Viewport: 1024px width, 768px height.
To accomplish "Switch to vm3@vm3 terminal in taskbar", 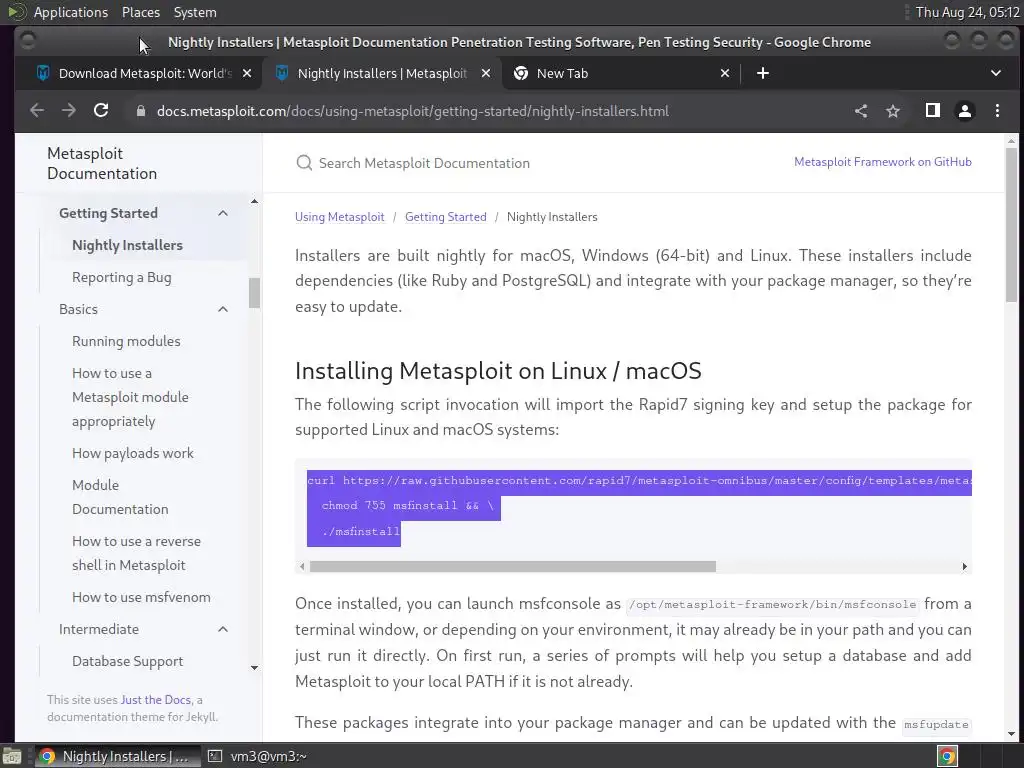I will [x=257, y=756].
